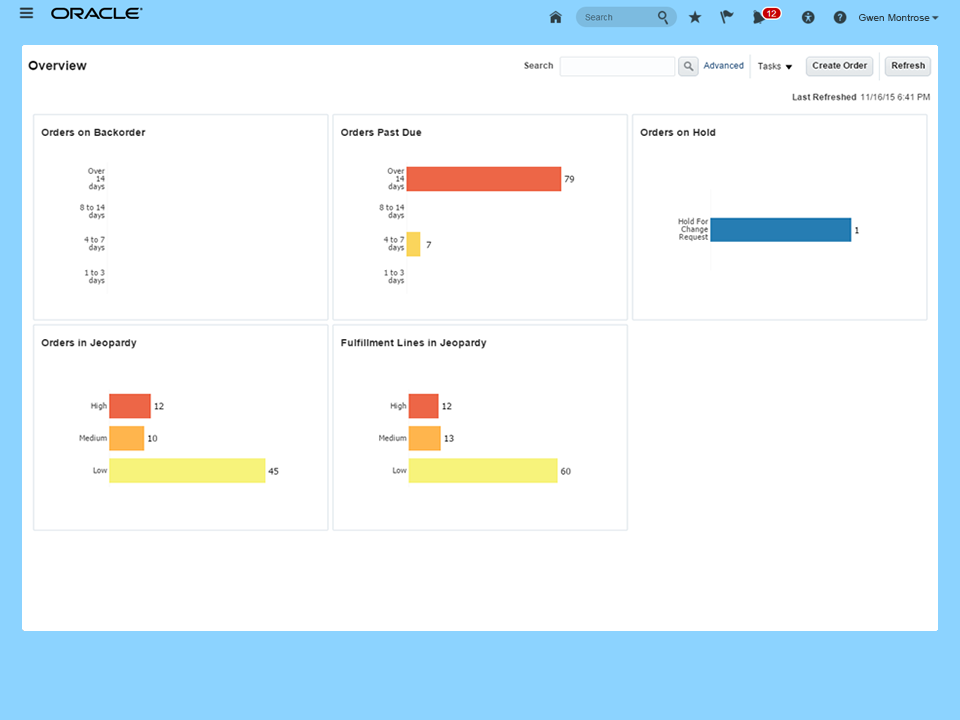Click the global search magnifier icon
Screen dimensions: 960x720
(x=663, y=17)
